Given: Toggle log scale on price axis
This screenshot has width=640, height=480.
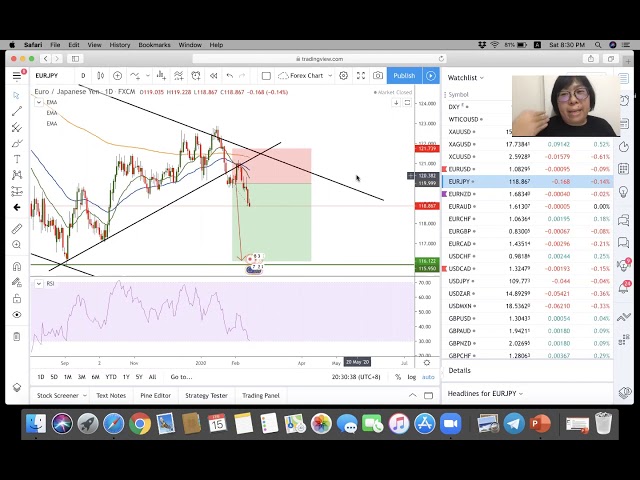Looking at the screenshot, I should point(411,377).
